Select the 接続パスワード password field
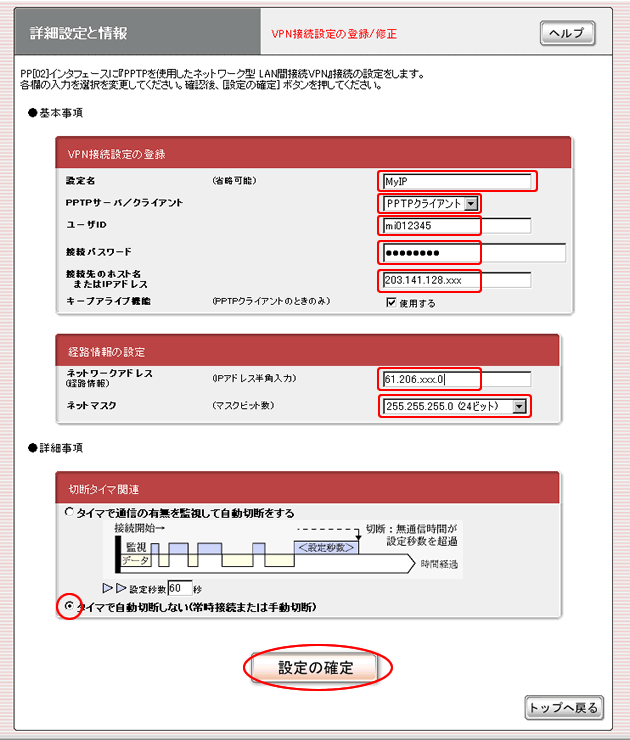Viewport: 630px width, 740px height. [x=472, y=251]
